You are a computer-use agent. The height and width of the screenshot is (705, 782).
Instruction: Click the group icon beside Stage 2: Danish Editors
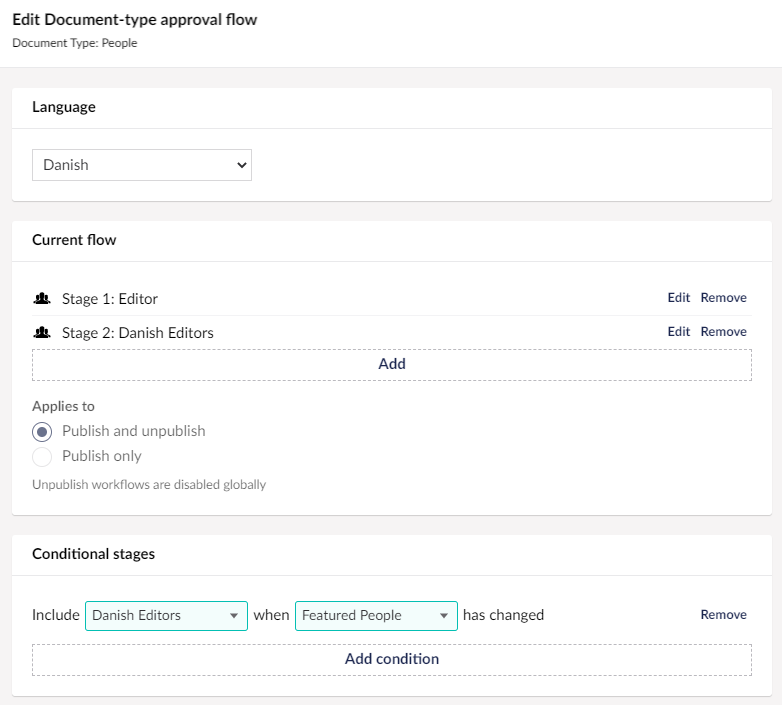(x=42, y=333)
